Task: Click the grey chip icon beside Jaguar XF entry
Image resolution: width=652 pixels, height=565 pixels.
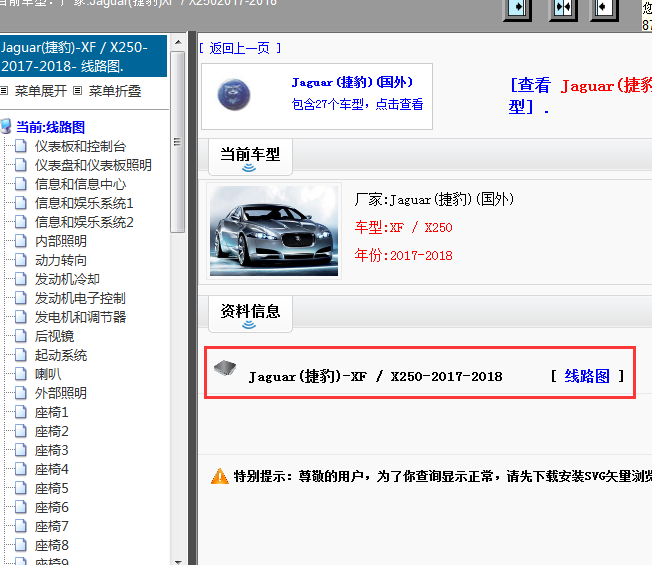Action: pos(225,368)
